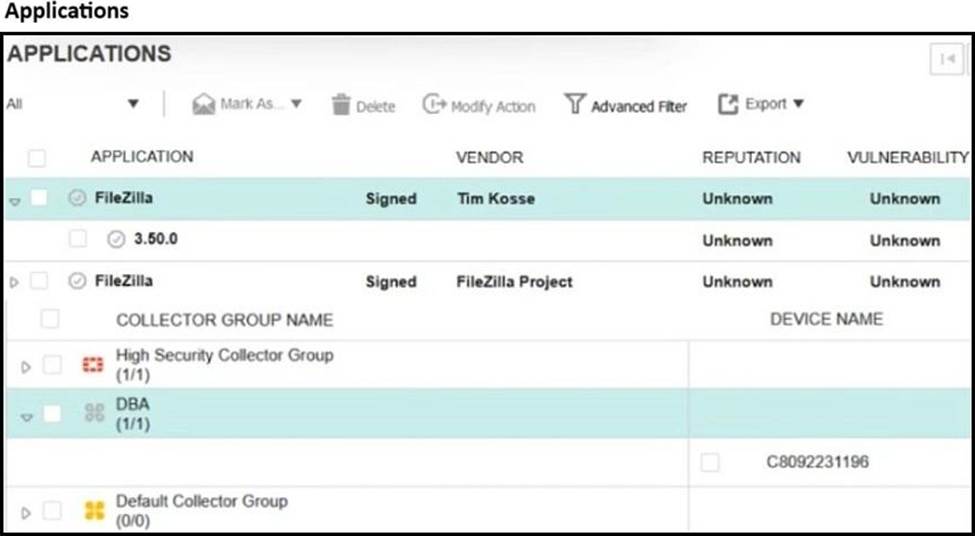Viewport: 975px width, 536px height.
Task: Click the Default Collector Group yellow icon
Action: (95, 511)
